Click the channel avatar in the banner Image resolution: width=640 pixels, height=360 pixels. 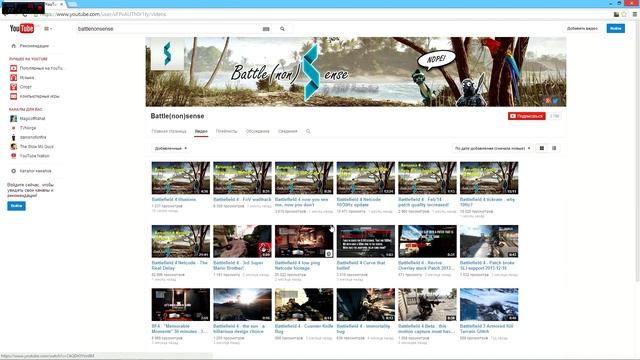click(x=167, y=53)
